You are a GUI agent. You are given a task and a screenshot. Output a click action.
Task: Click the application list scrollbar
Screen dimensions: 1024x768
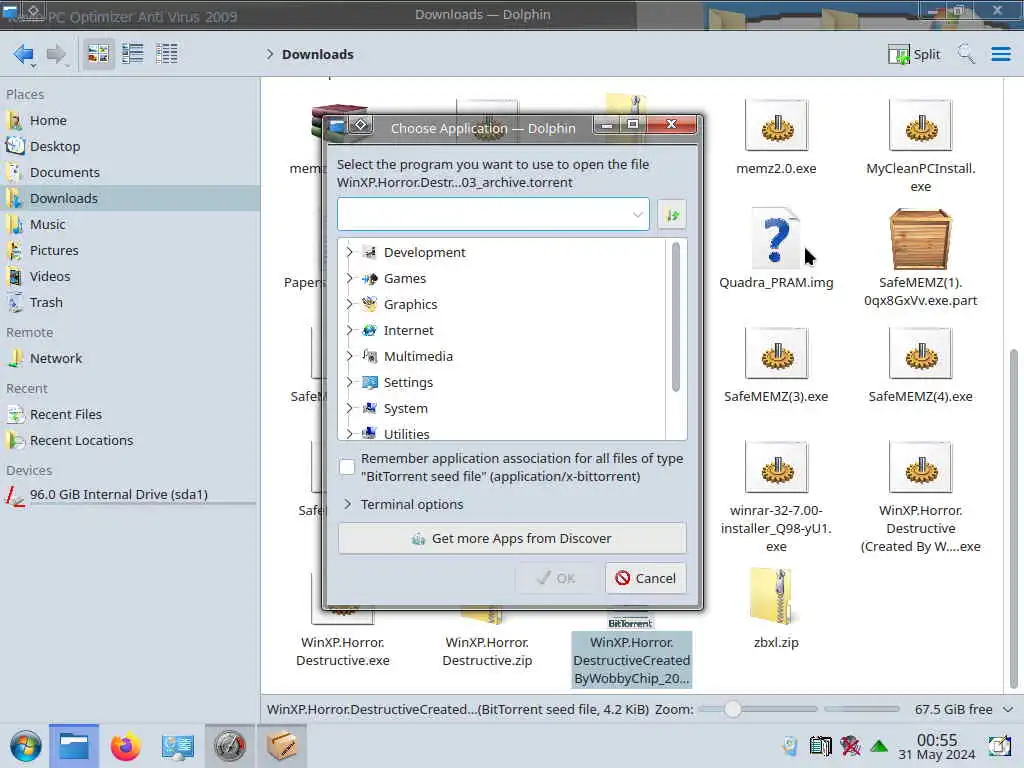tap(676, 317)
